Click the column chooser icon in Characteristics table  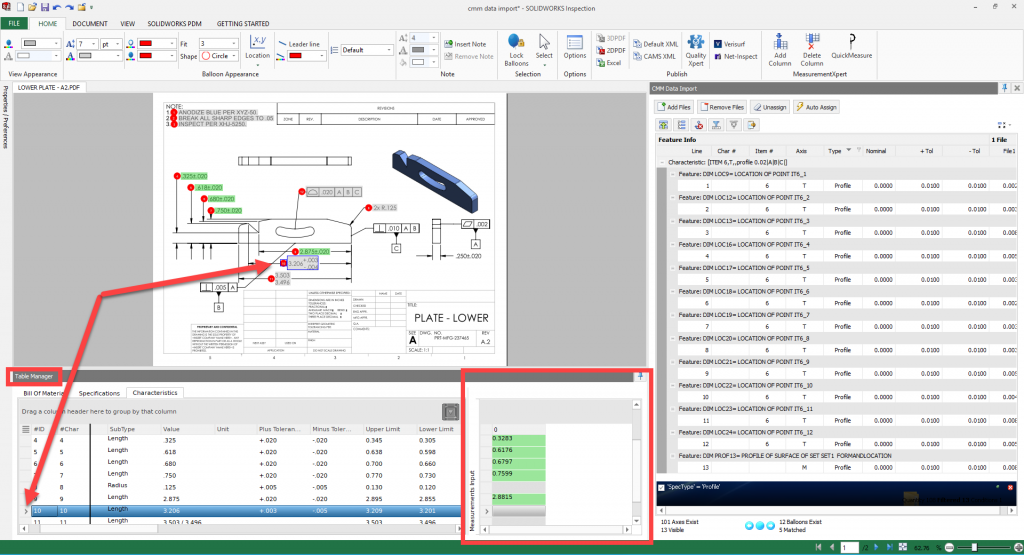pos(26,429)
